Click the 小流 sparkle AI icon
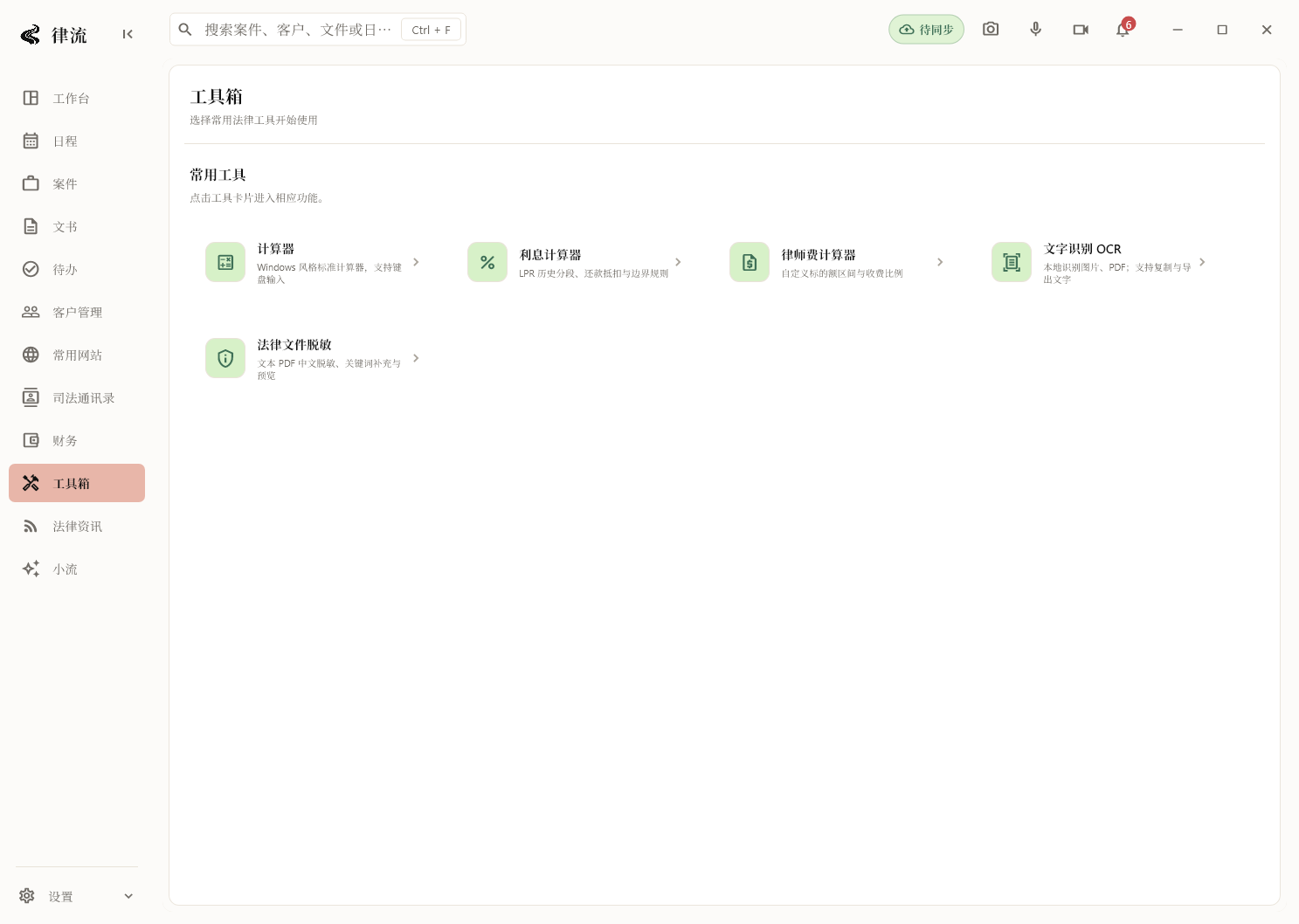Viewport: 1299px width, 924px height. 31,569
